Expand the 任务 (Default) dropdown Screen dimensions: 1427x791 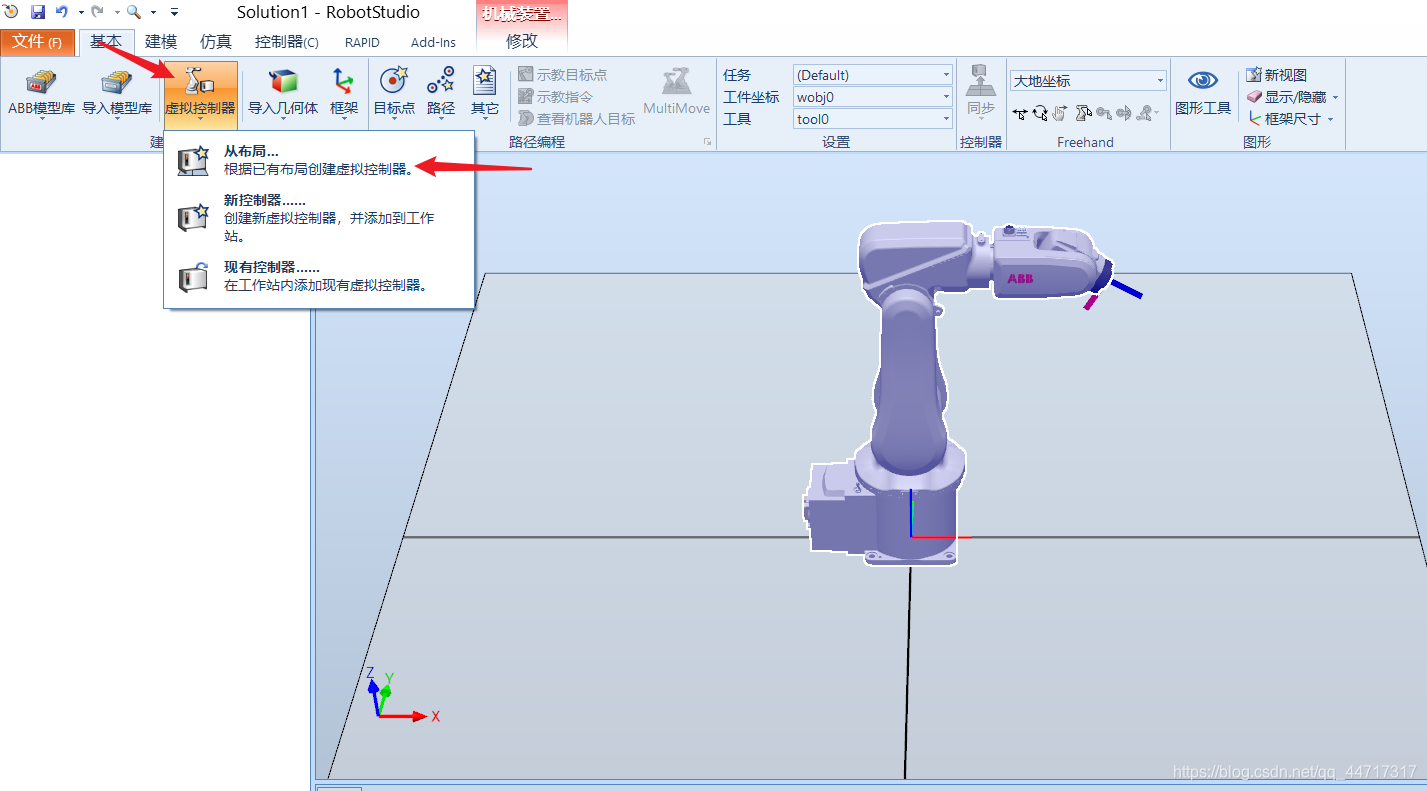946,75
